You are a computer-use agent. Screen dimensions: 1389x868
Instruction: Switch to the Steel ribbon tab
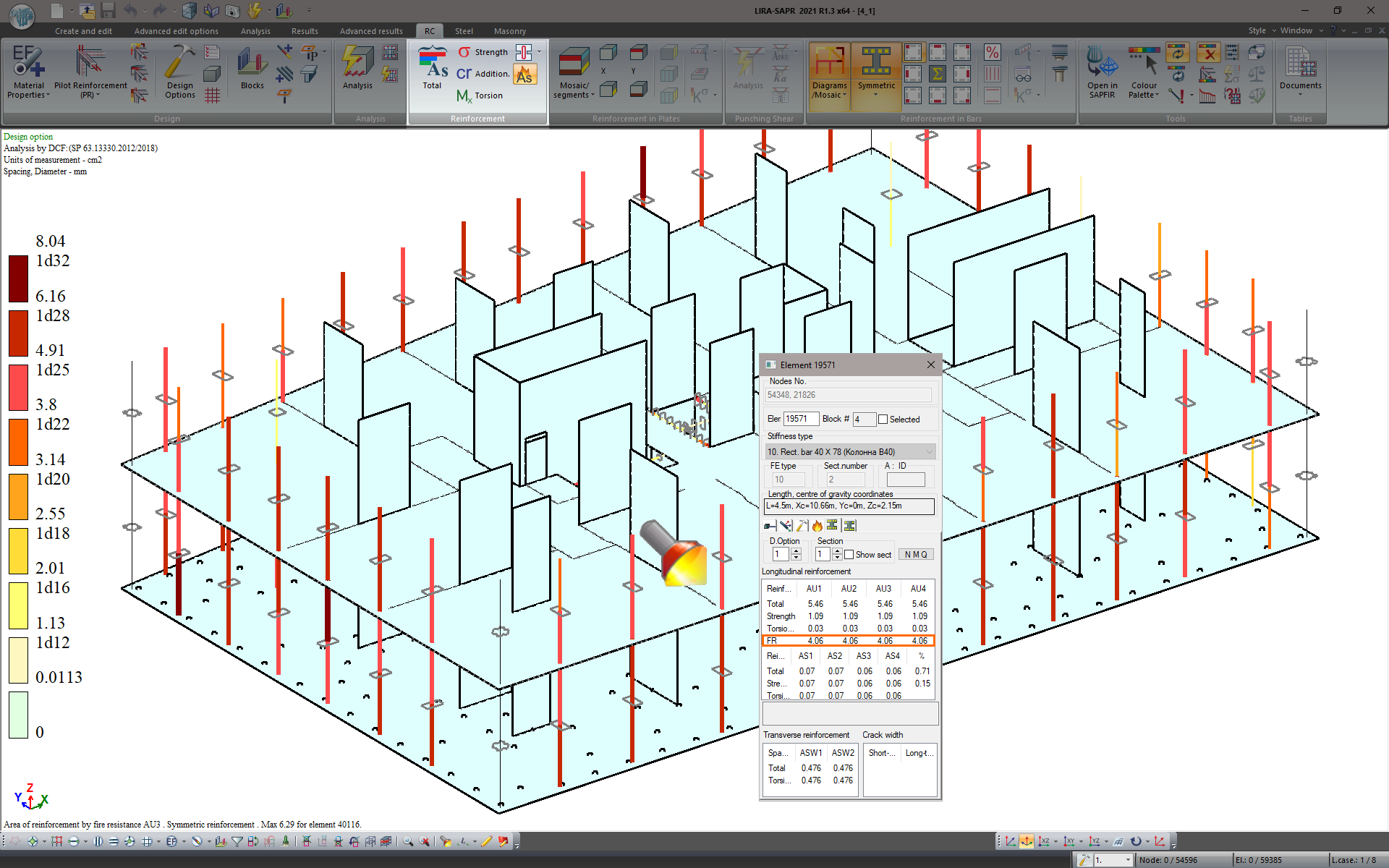pos(464,31)
